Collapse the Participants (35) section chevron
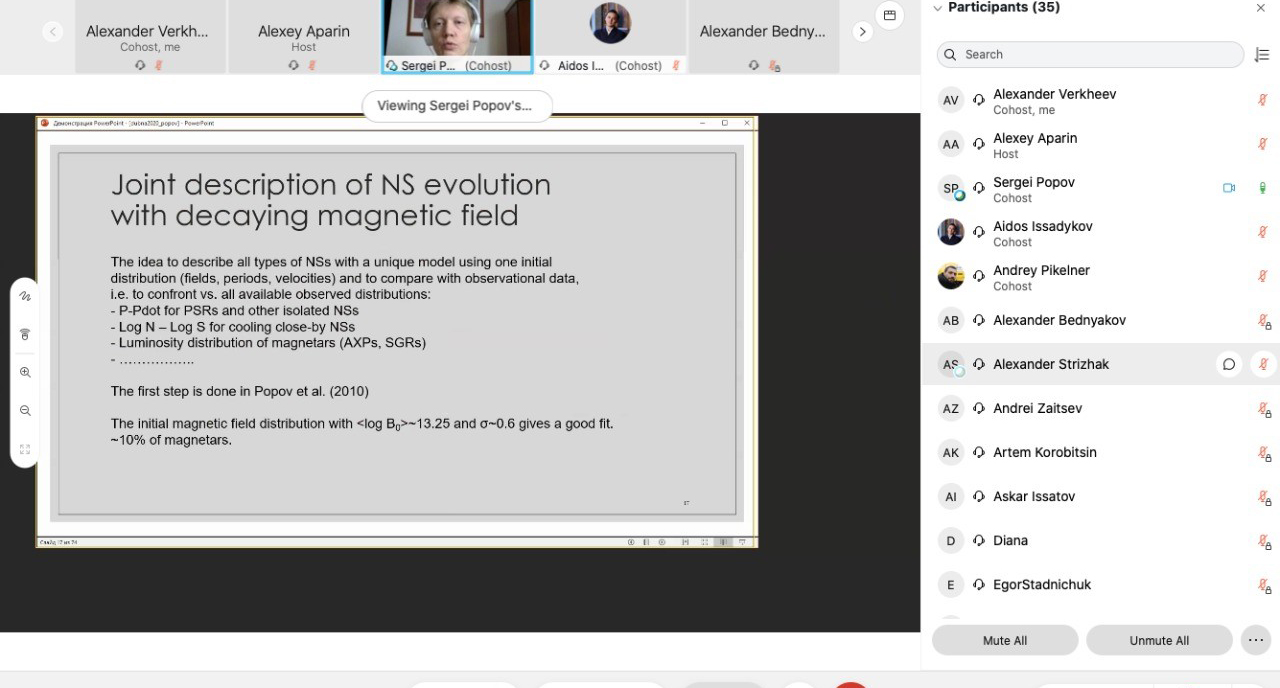Viewport: 1280px width, 688px height. click(937, 8)
